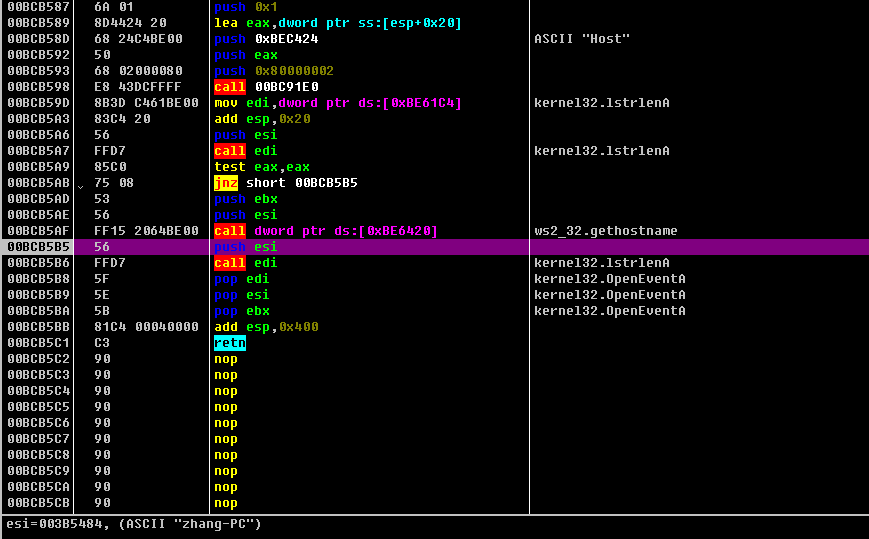Click hex bytes "FF15 2064BE00"
The width and height of the screenshot is (869, 539).
point(146,231)
